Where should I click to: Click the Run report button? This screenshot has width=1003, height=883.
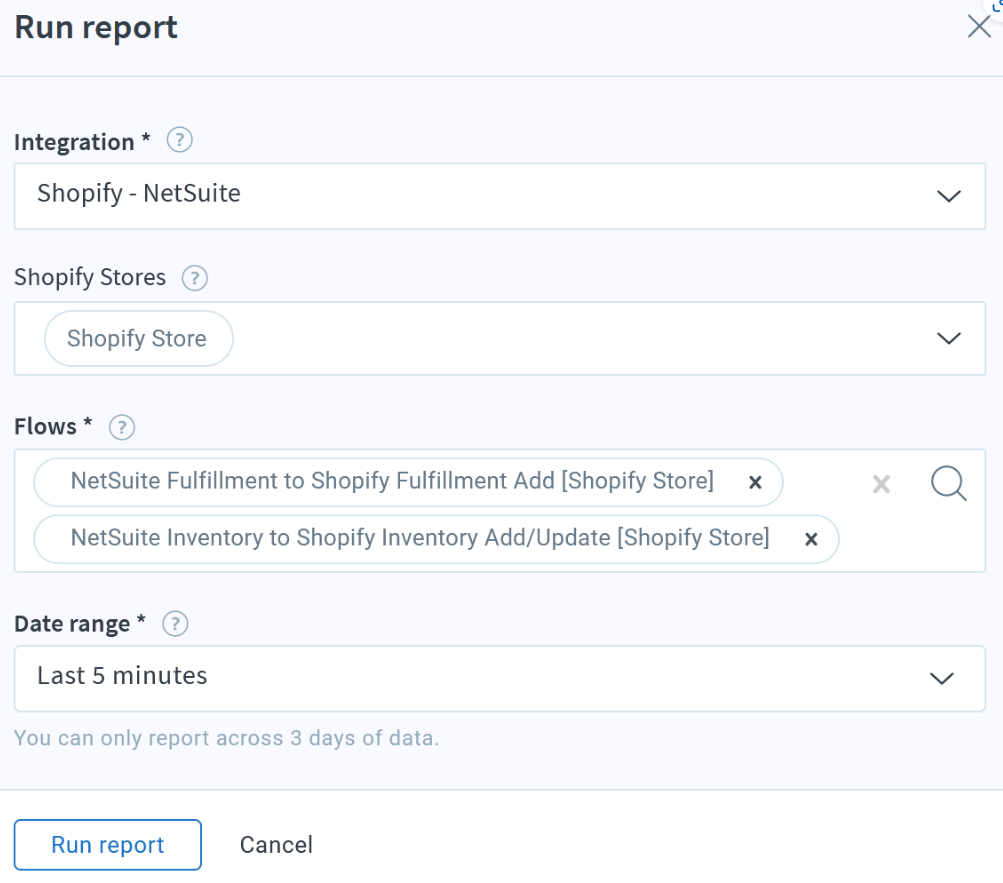tap(108, 845)
